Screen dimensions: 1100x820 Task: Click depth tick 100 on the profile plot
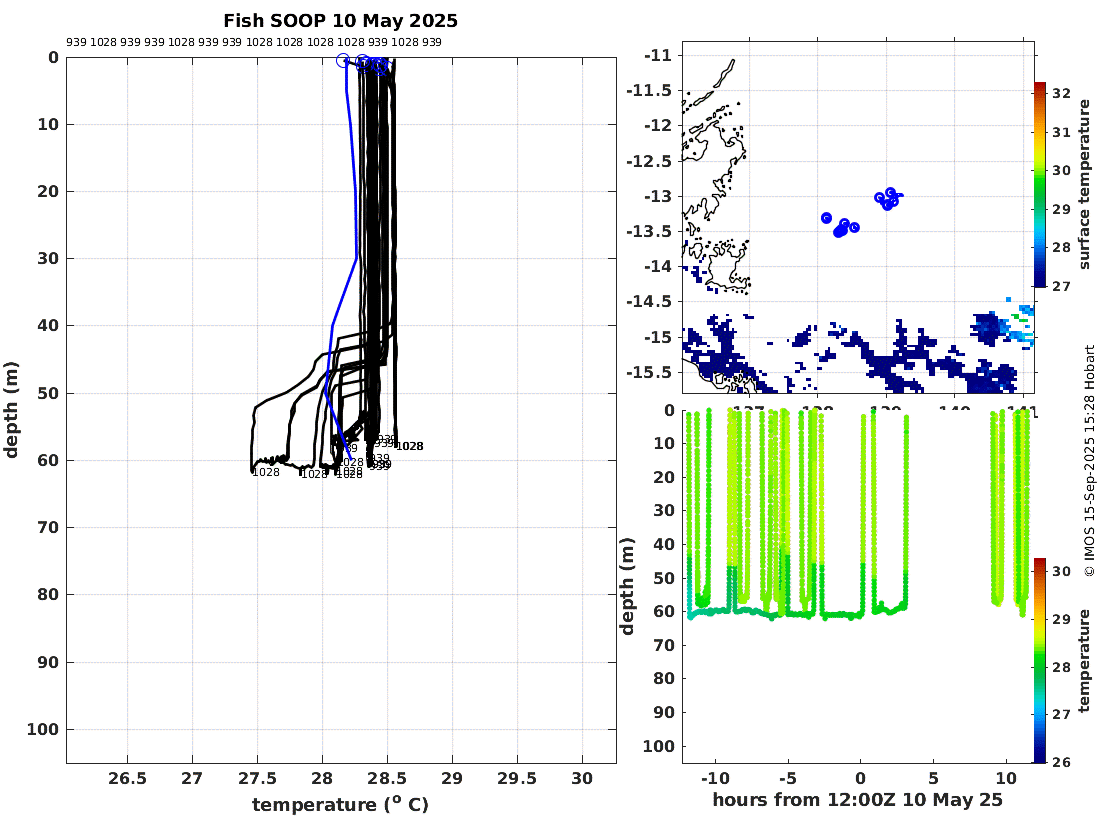(43, 729)
